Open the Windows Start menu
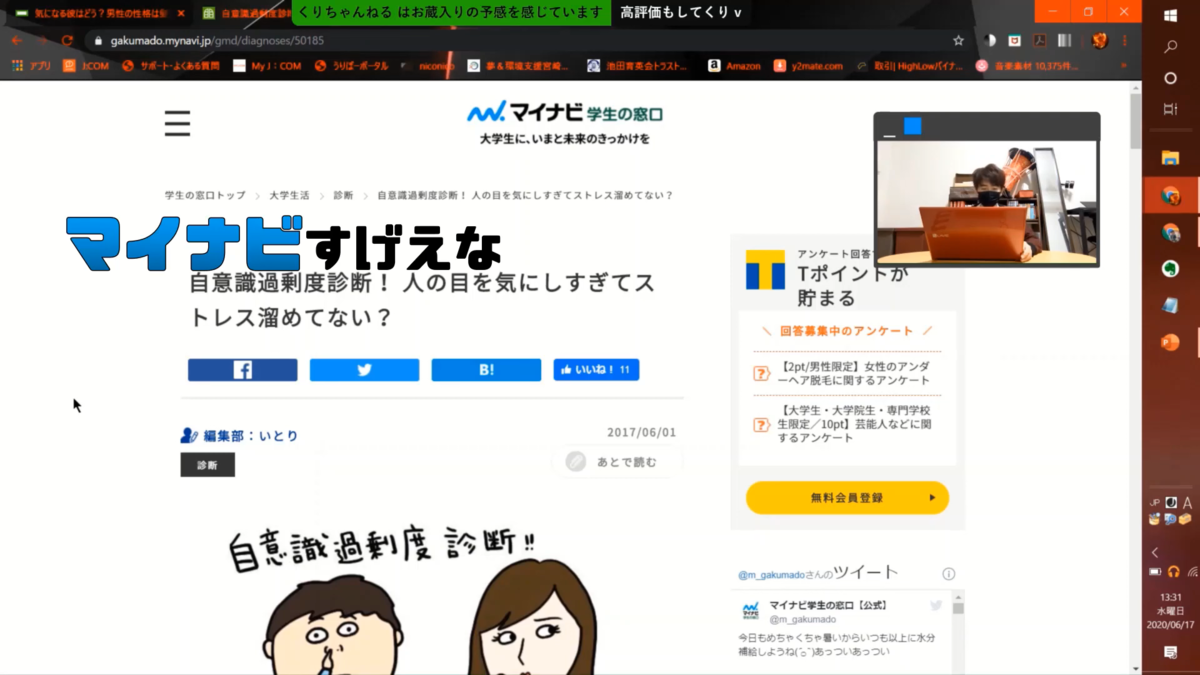This screenshot has height=675, width=1200. (1170, 16)
